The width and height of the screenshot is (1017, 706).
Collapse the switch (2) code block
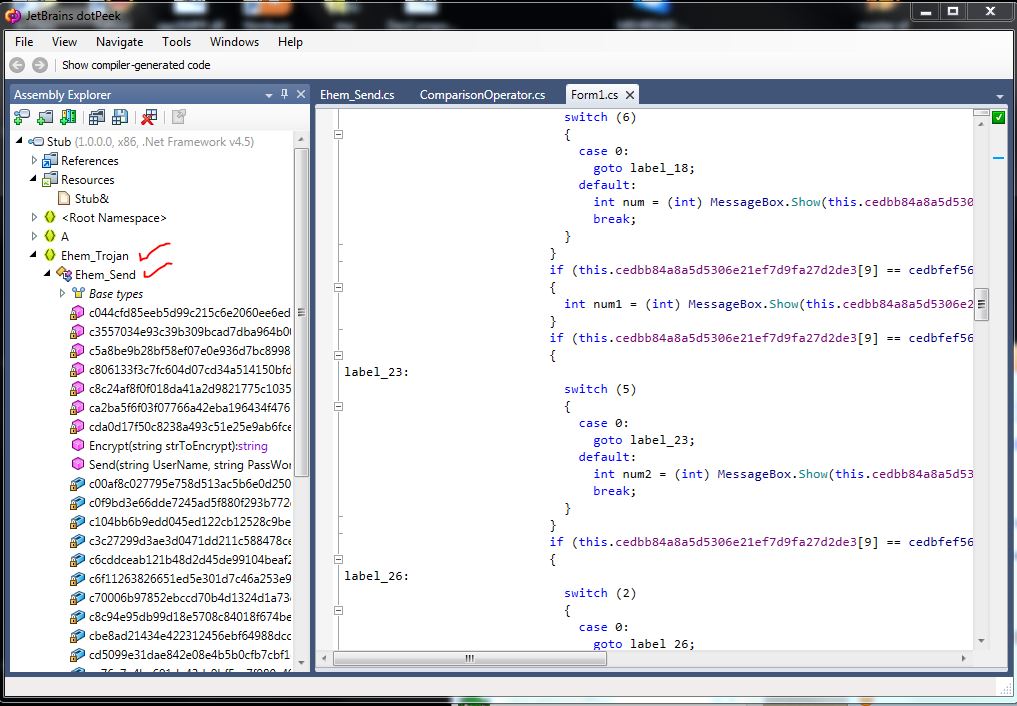point(338,610)
